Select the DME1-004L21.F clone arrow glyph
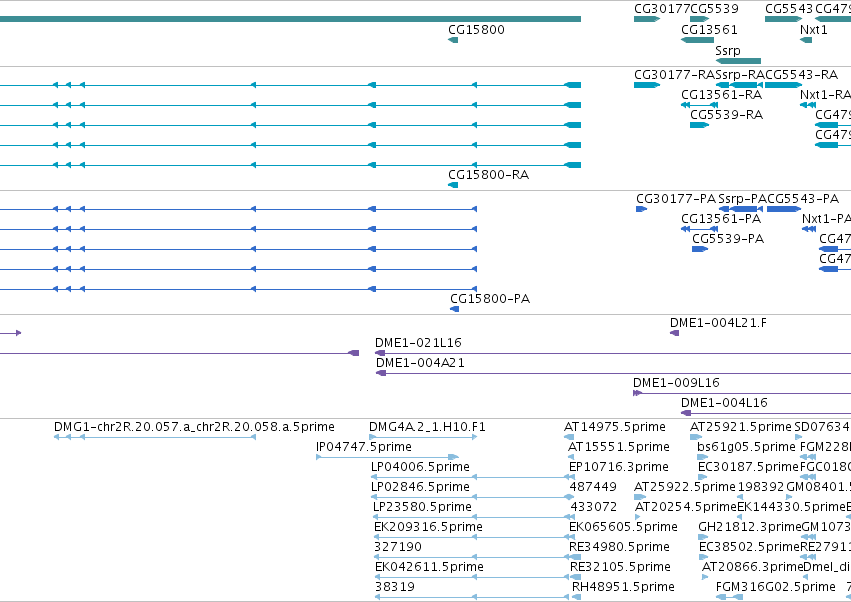Screen dimensions: 851x602 coord(674,333)
